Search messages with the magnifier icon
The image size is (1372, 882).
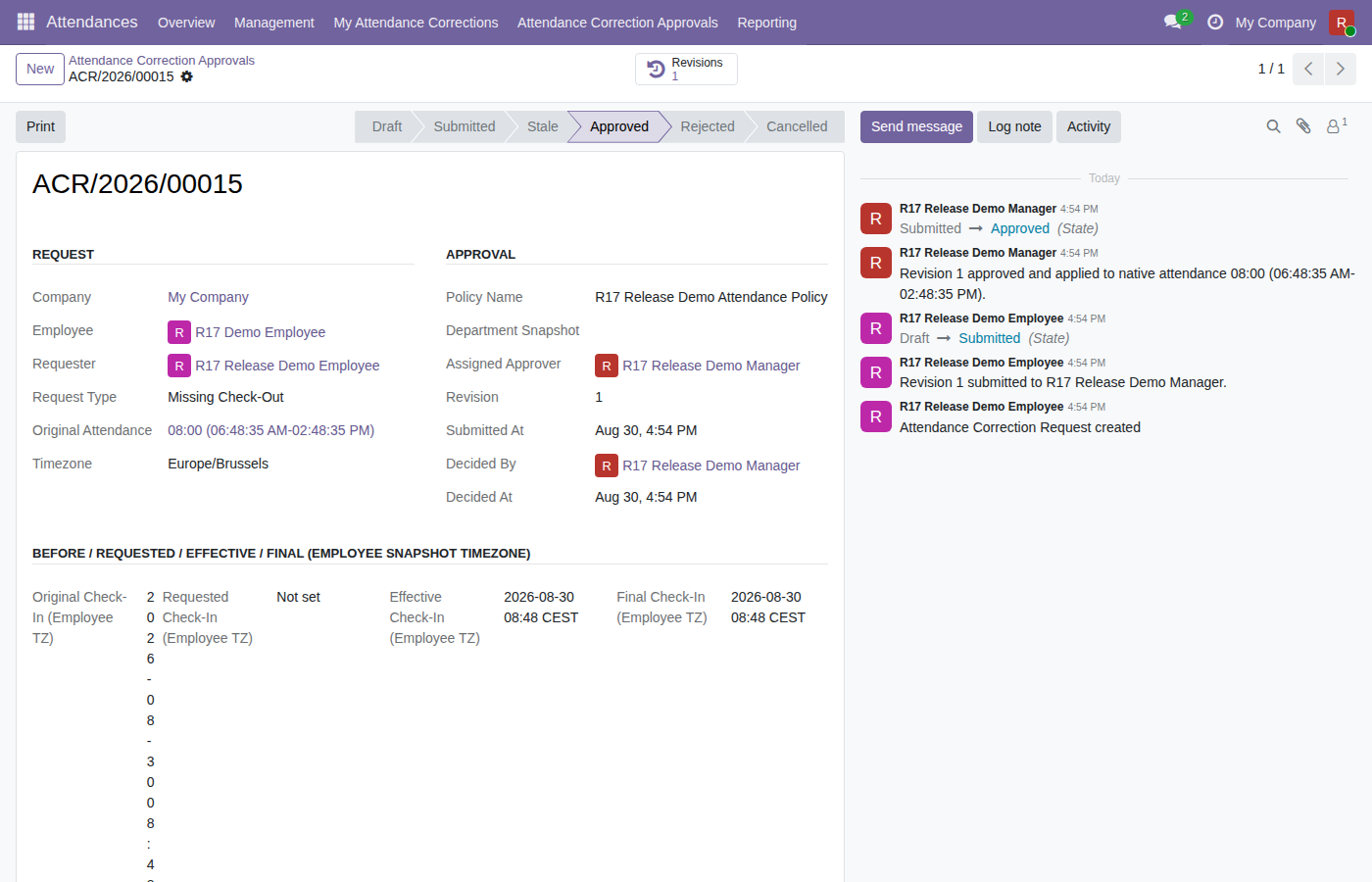click(x=1273, y=126)
